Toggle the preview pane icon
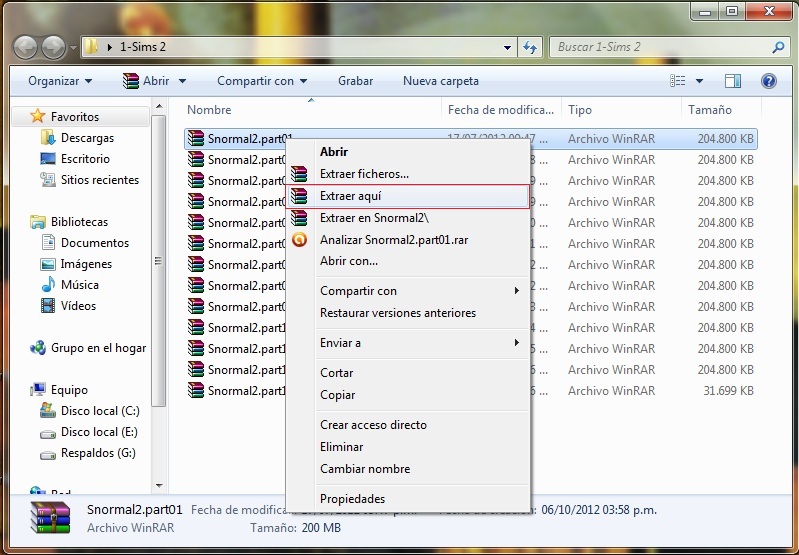 pyautogui.click(x=733, y=81)
